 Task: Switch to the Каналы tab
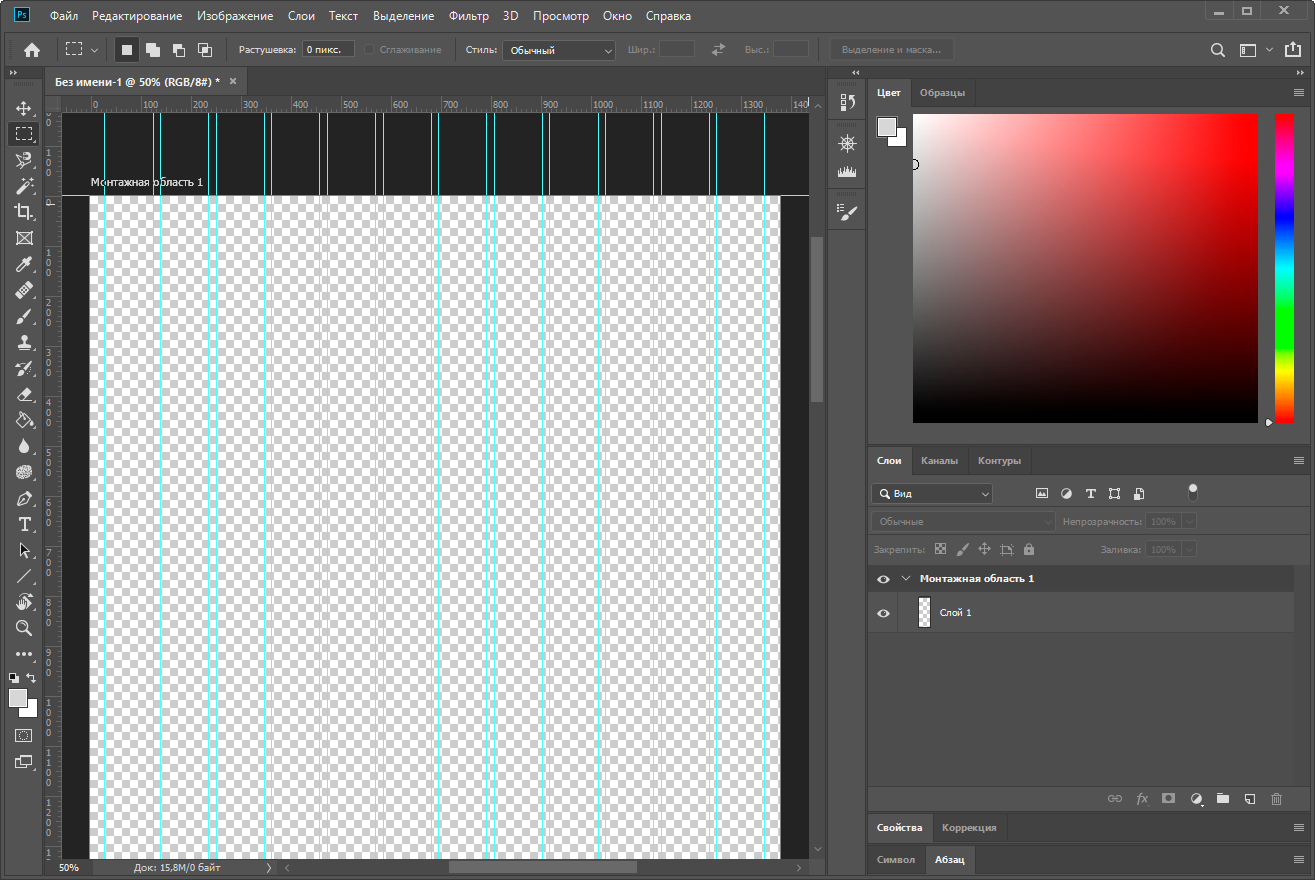tap(939, 461)
